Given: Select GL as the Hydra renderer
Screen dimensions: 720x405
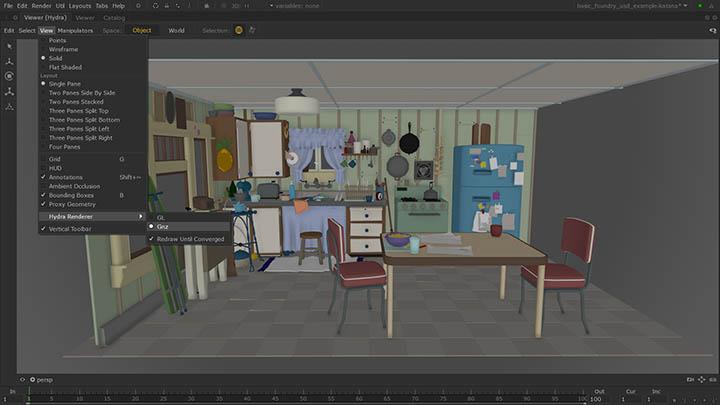Looking at the screenshot, I should click(161, 216).
